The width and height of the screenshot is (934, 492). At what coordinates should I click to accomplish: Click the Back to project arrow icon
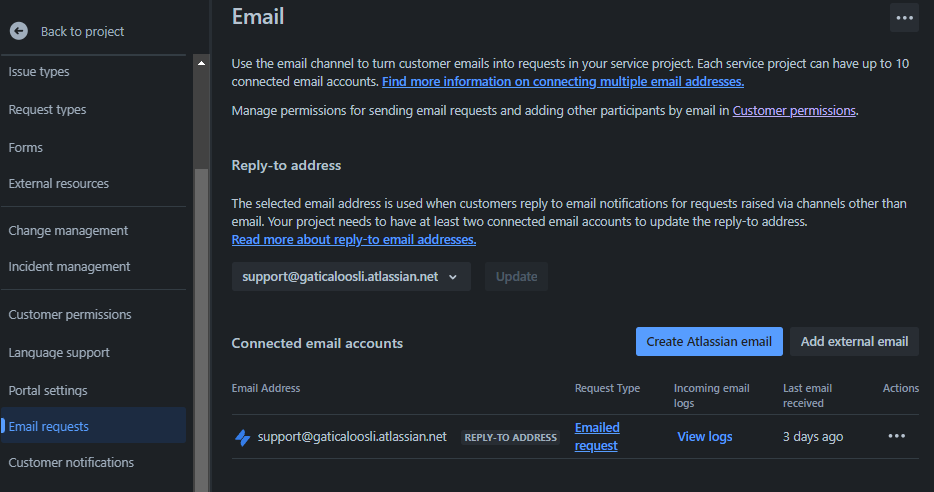coord(19,31)
